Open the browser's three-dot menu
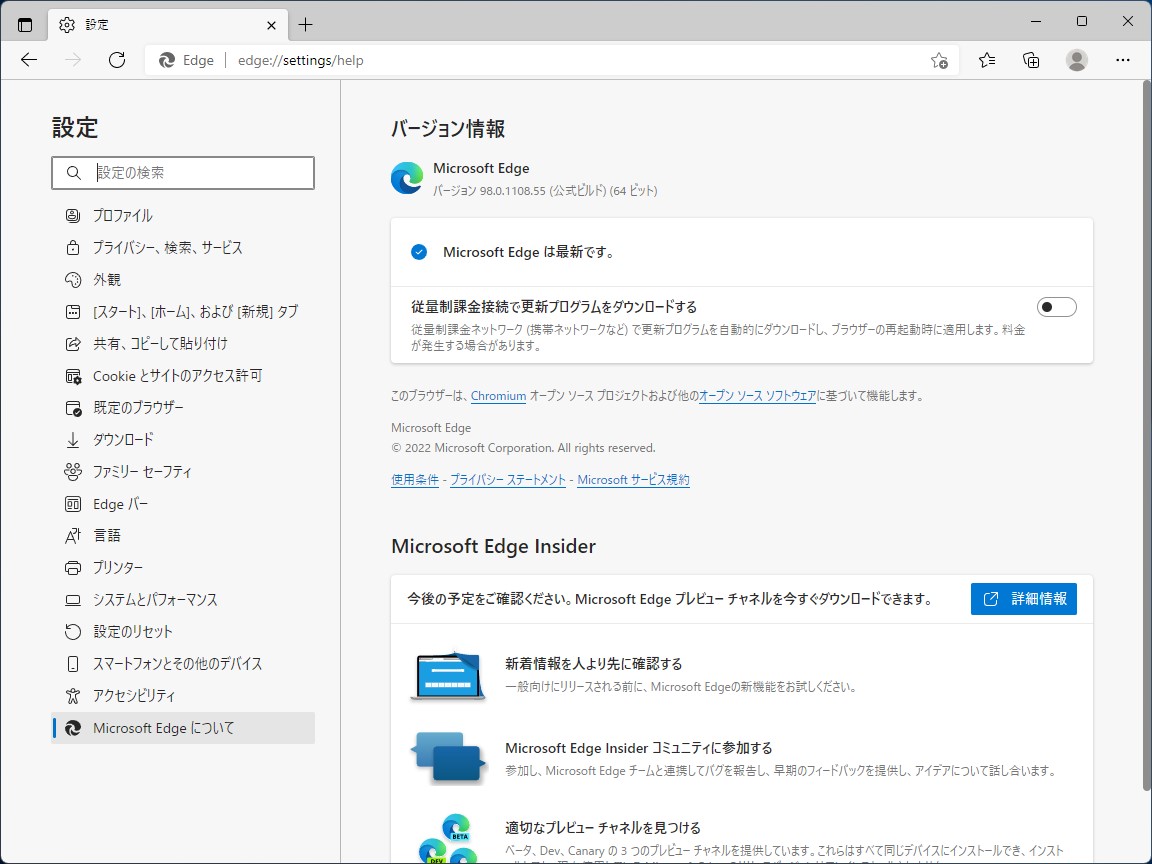1152x864 pixels. tap(1122, 60)
